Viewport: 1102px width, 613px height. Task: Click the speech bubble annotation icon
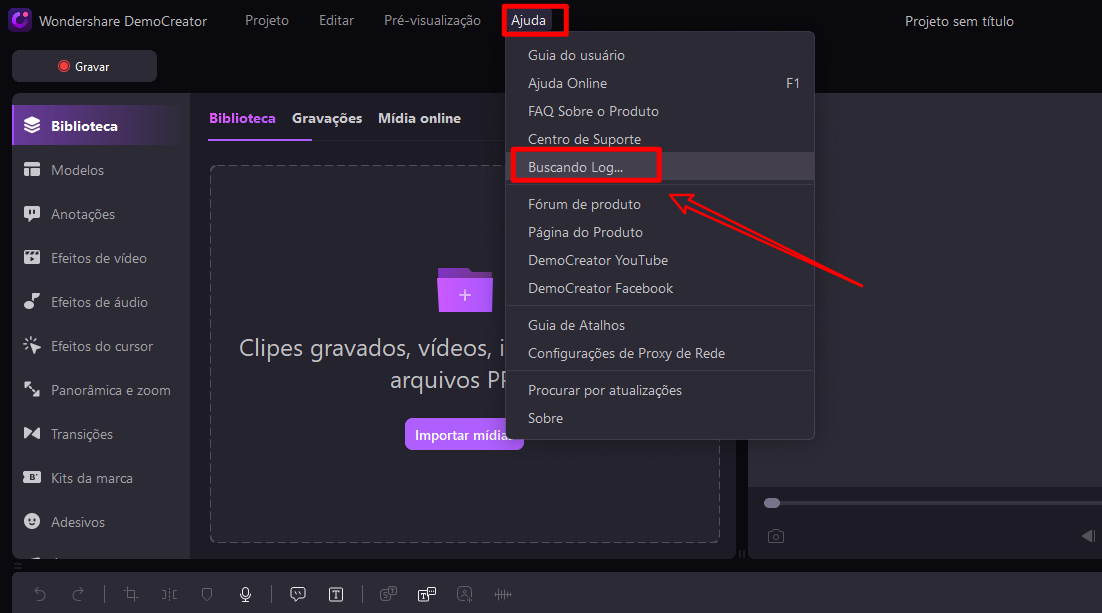[298, 594]
